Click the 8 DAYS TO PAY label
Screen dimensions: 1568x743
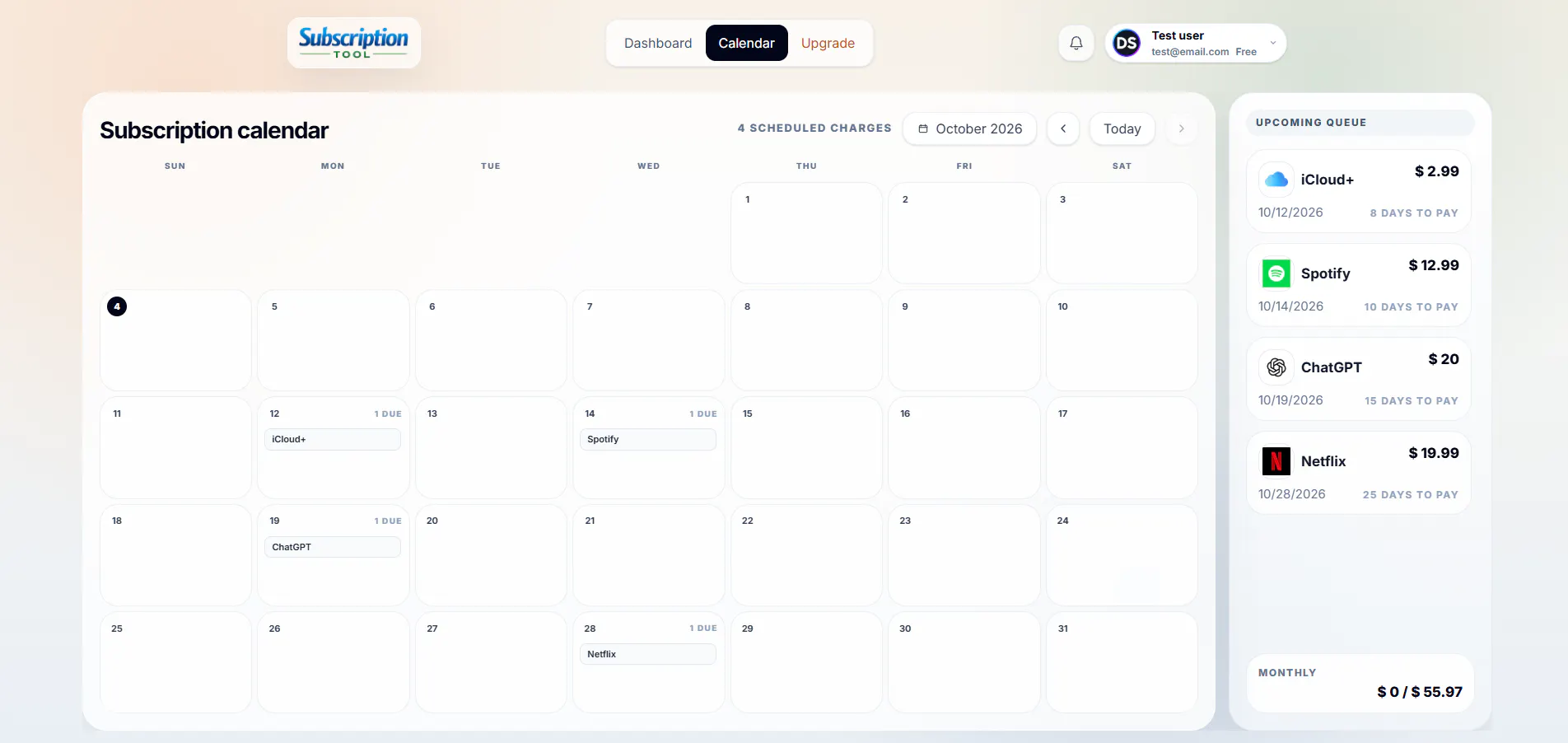(x=1414, y=213)
